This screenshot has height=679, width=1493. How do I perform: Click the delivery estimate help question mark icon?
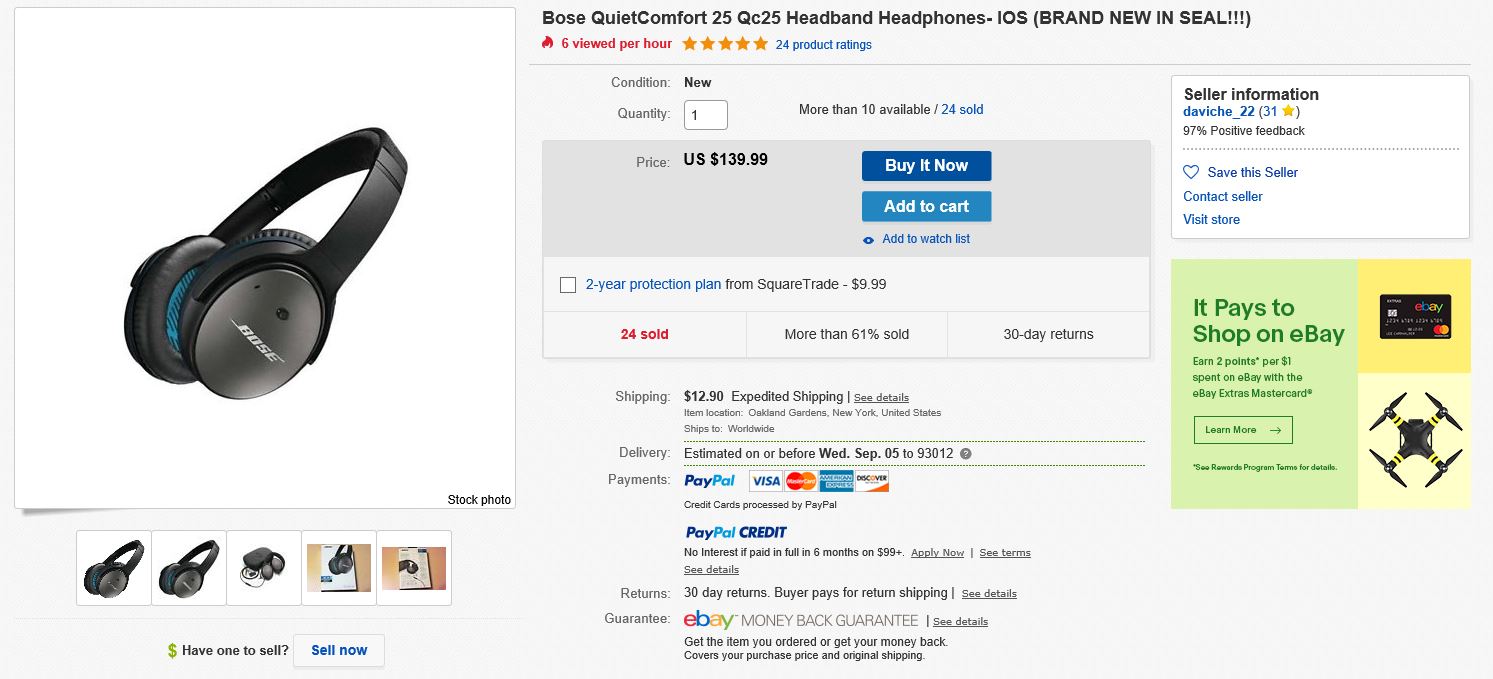click(x=965, y=454)
